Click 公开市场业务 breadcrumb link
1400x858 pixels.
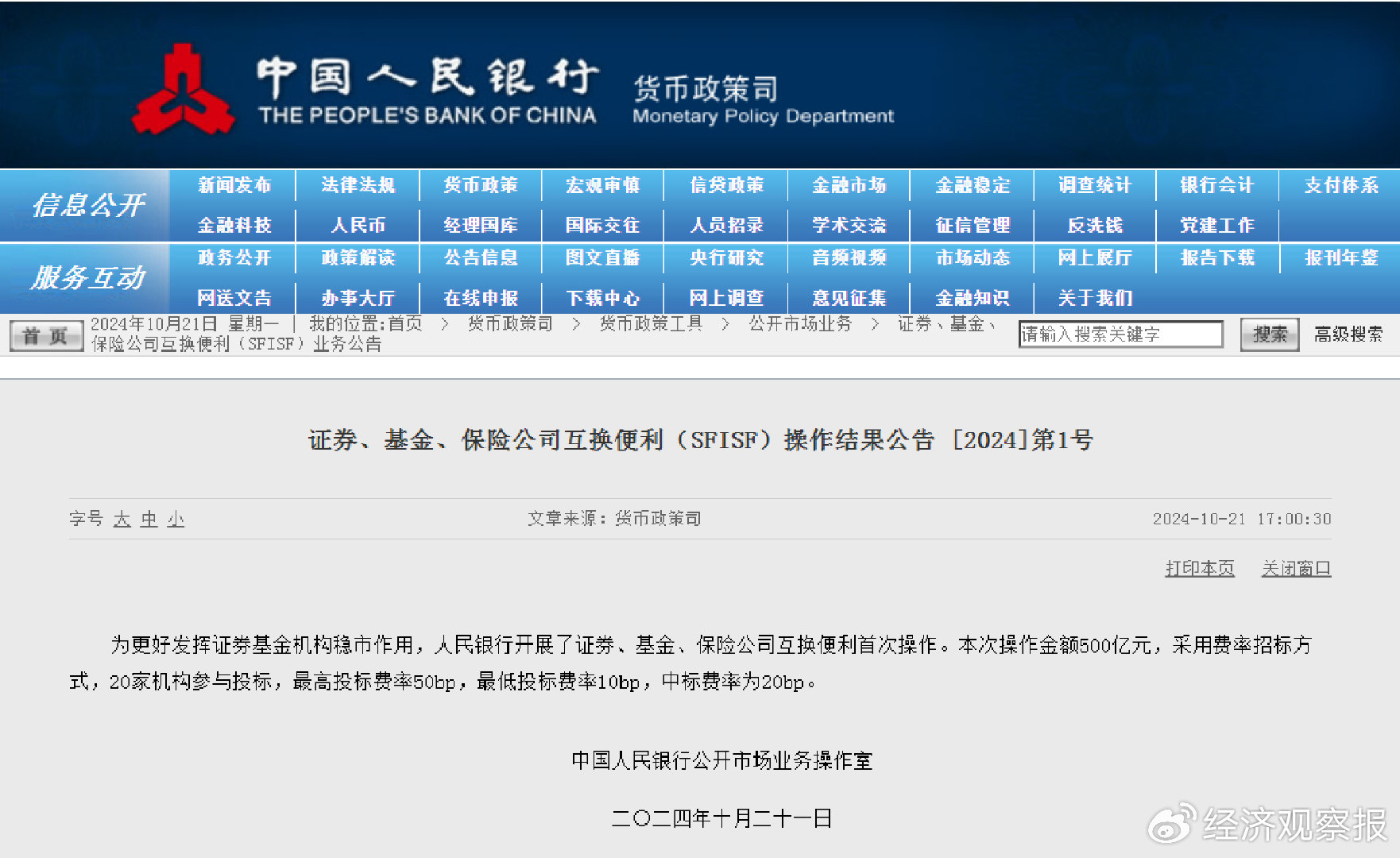point(800,324)
